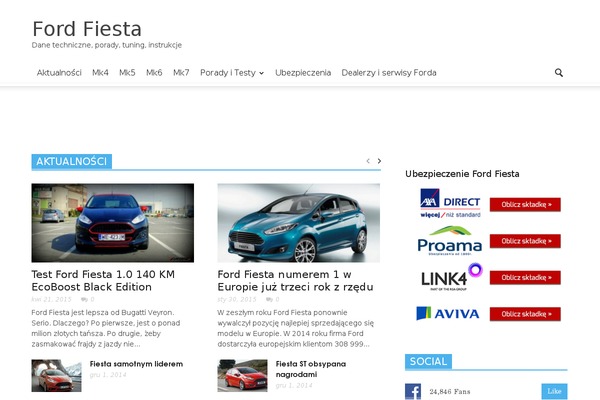Open Fiesta ST obsypana nagrodami thumbnail
Viewport: 600px width, 400px height.
tap(242, 376)
